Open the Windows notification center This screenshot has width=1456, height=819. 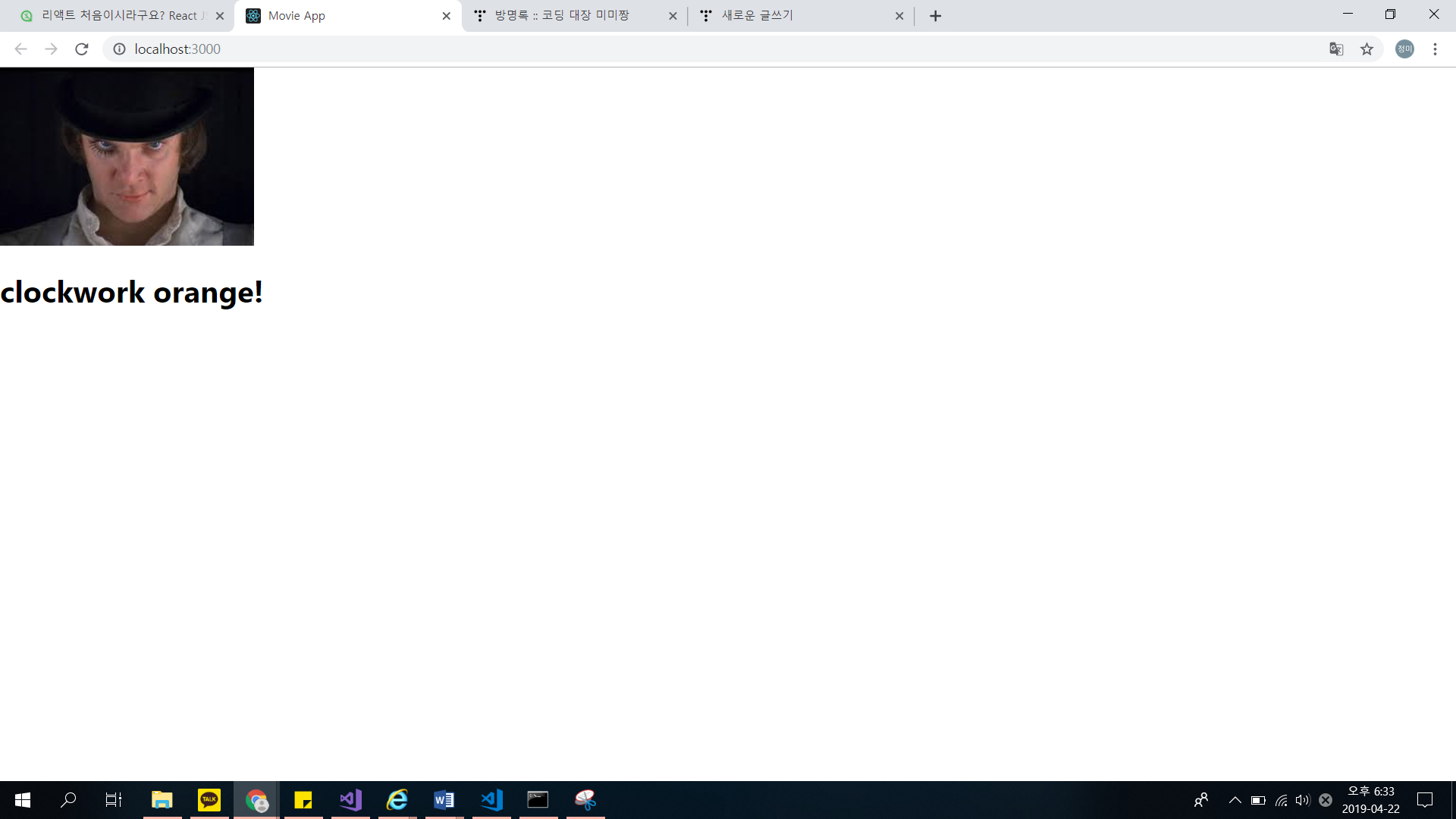click(x=1425, y=800)
